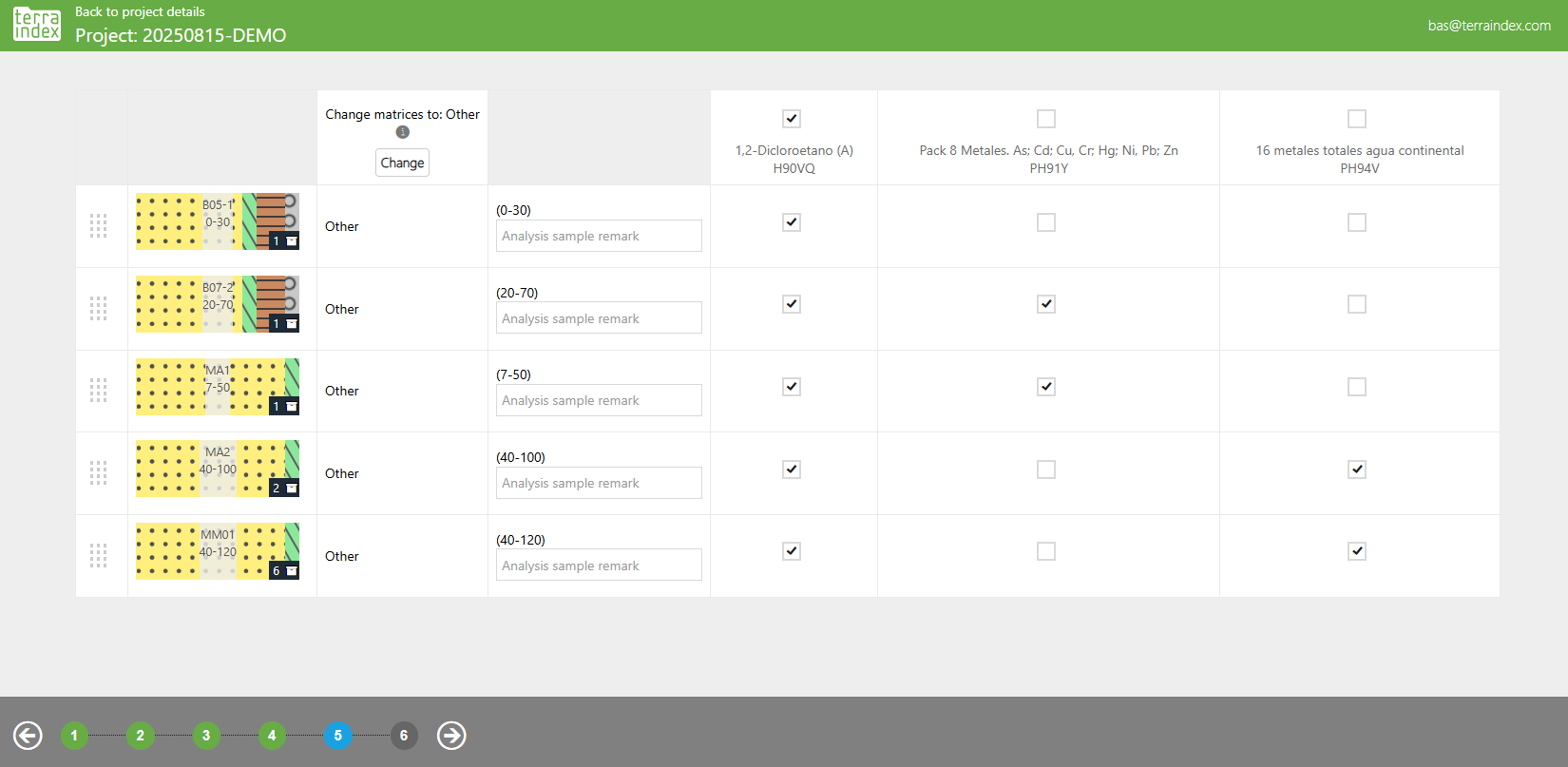
Task: Uncheck 1,2-Dicloroetano for the 0-30 sample
Action: [x=792, y=222]
